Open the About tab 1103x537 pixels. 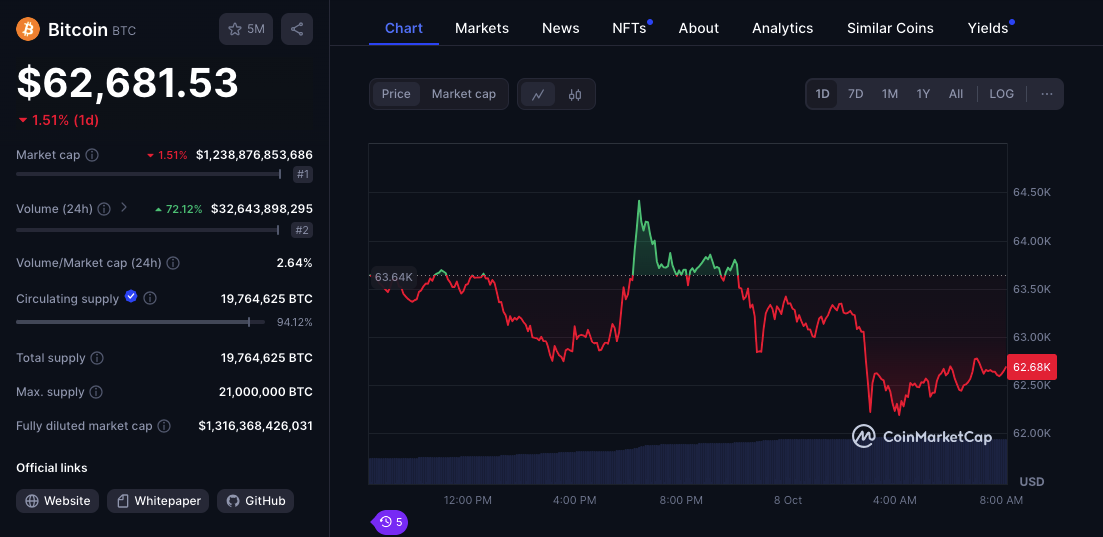click(x=699, y=28)
